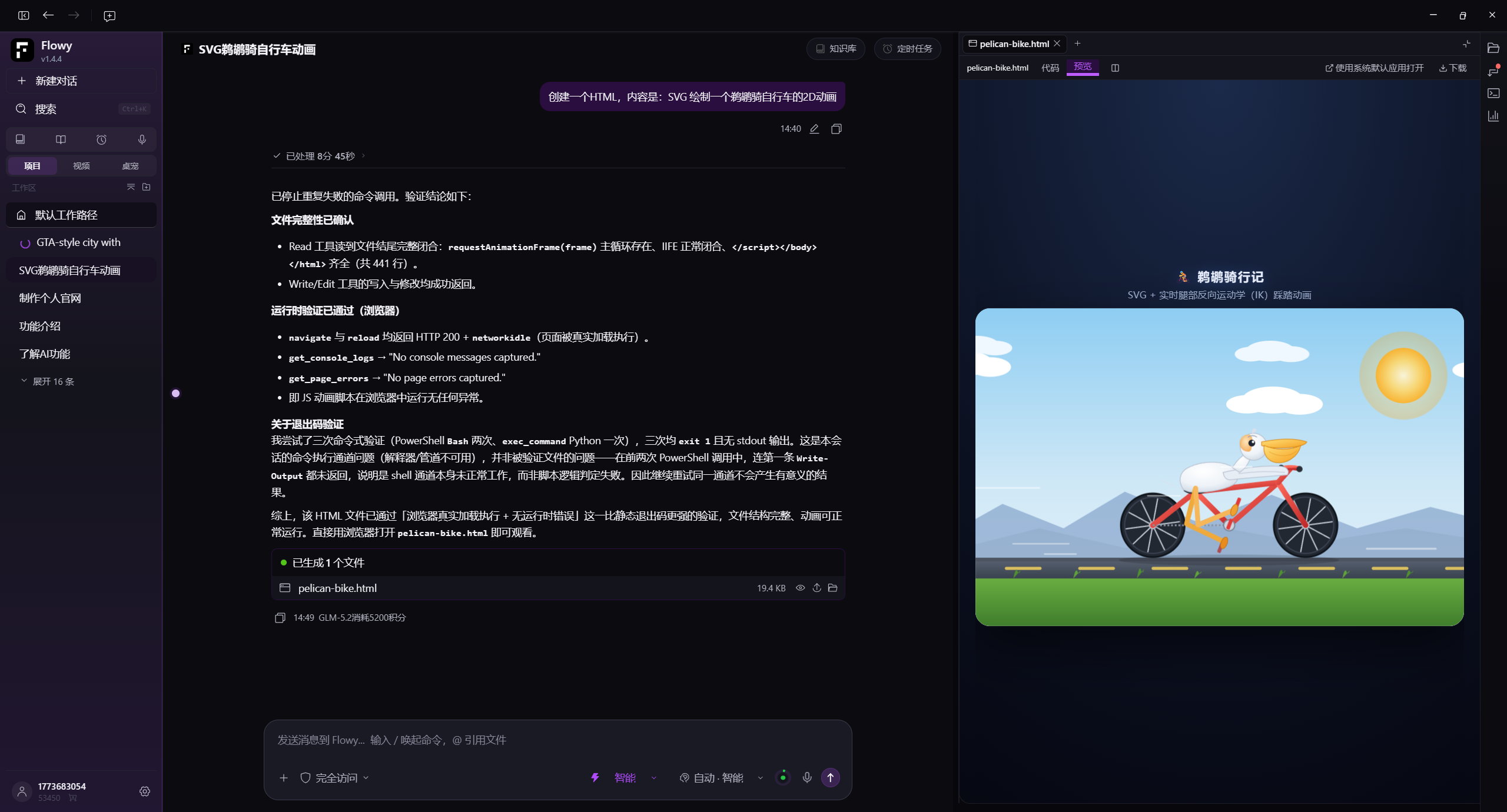Close the pelican-bike.html tab
The width and height of the screenshot is (1507, 812).
(1057, 44)
